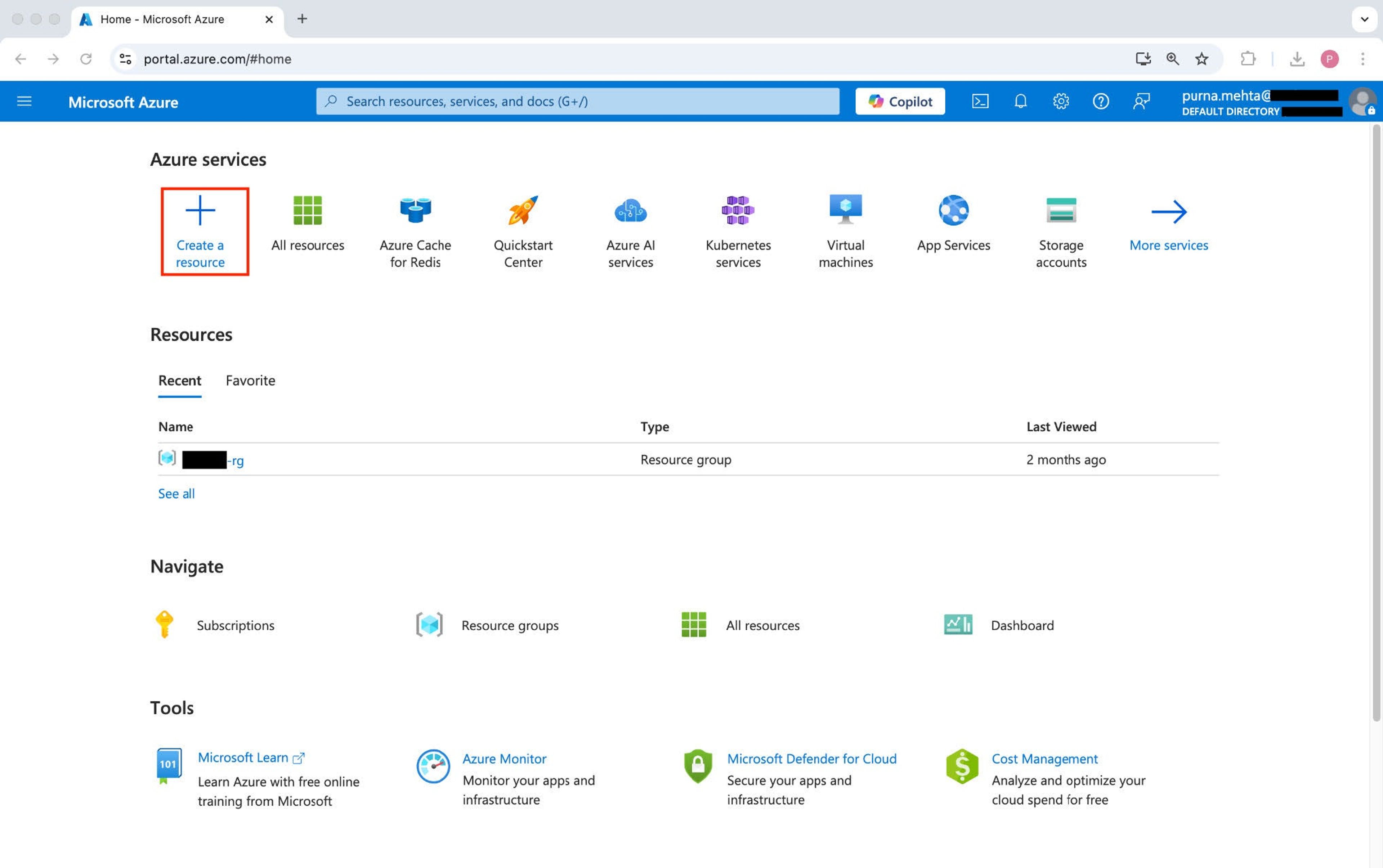
Task: Click the Copilot button
Action: (899, 102)
